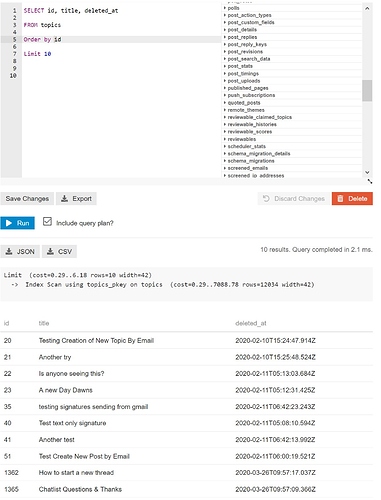Click the editor resize handle icon

click(x=370, y=182)
